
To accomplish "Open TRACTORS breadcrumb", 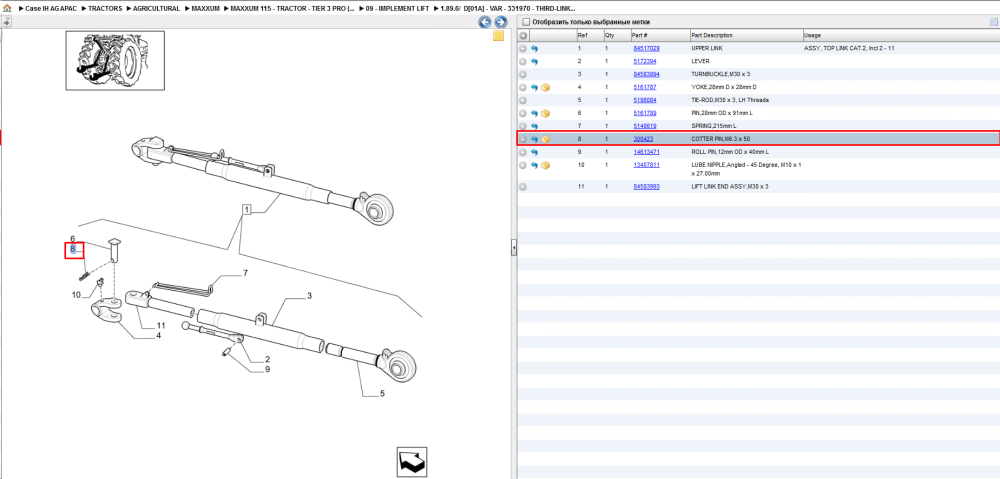I will tap(105, 8).
